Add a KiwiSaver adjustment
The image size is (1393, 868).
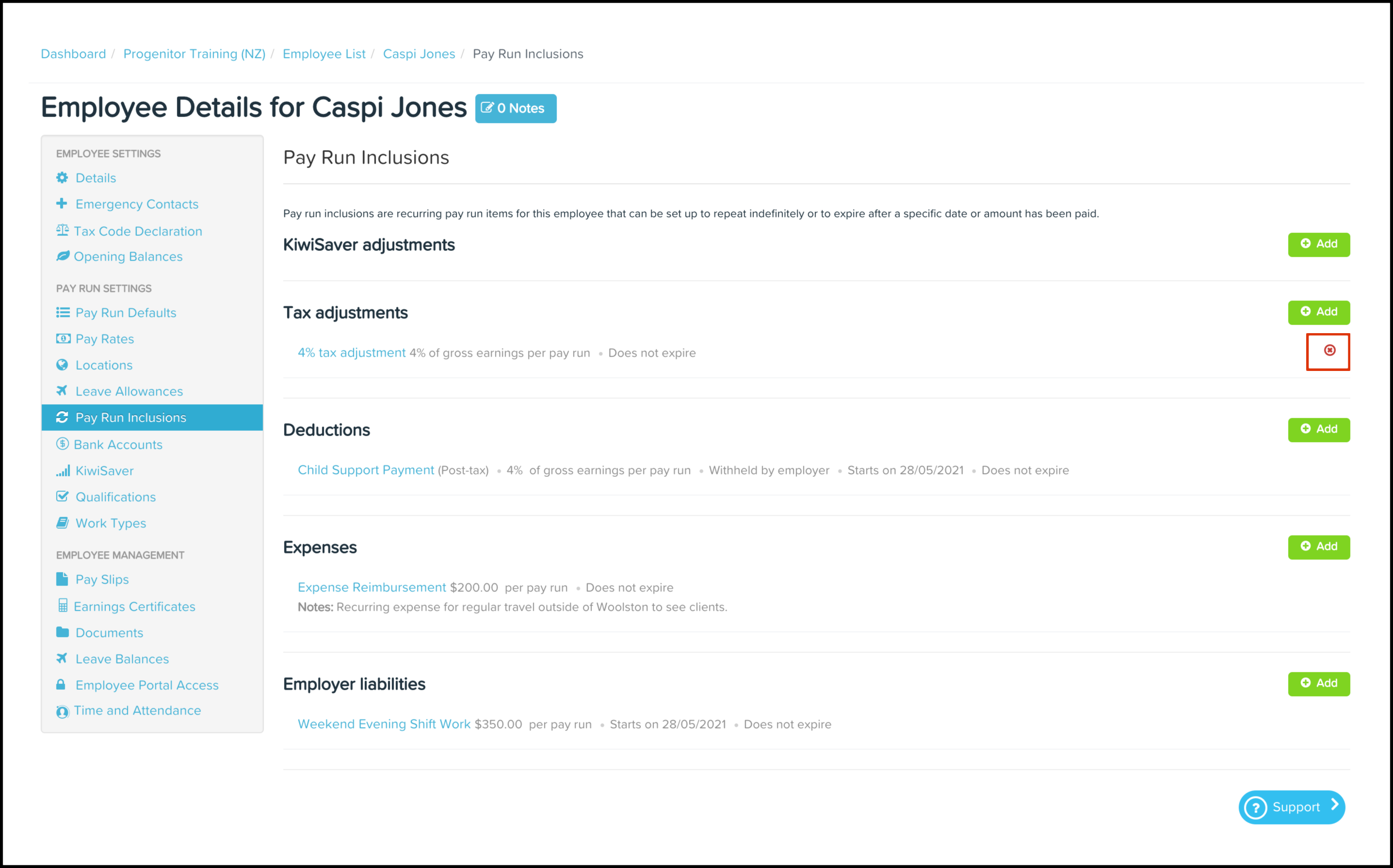click(1318, 244)
